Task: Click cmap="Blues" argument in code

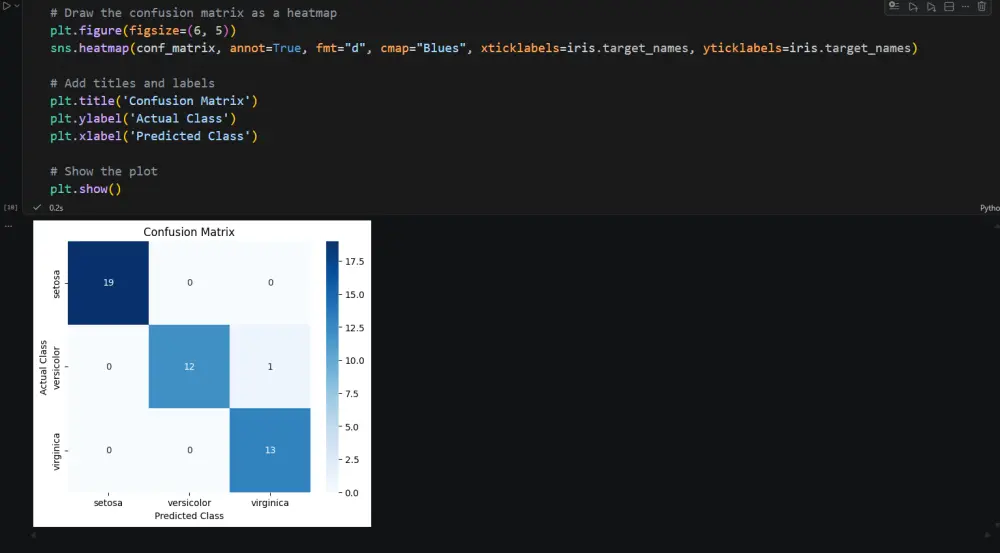Action: click(x=423, y=48)
